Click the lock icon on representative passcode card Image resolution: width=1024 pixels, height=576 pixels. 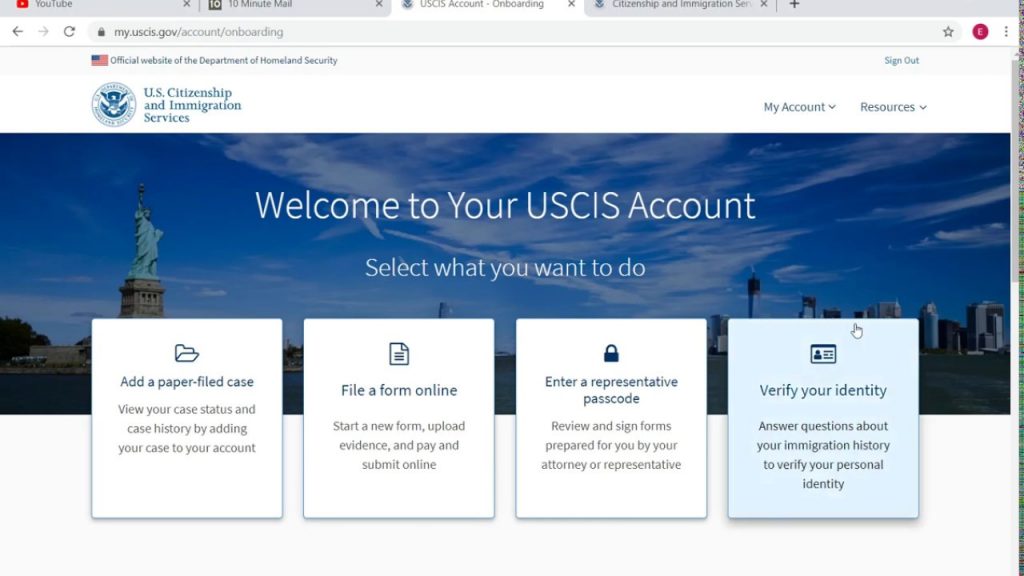click(610, 352)
